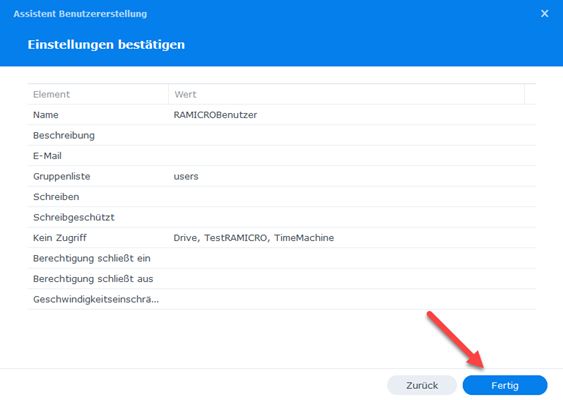
Task: Select the Schreibgeschützt row
Action: coord(282,217)
